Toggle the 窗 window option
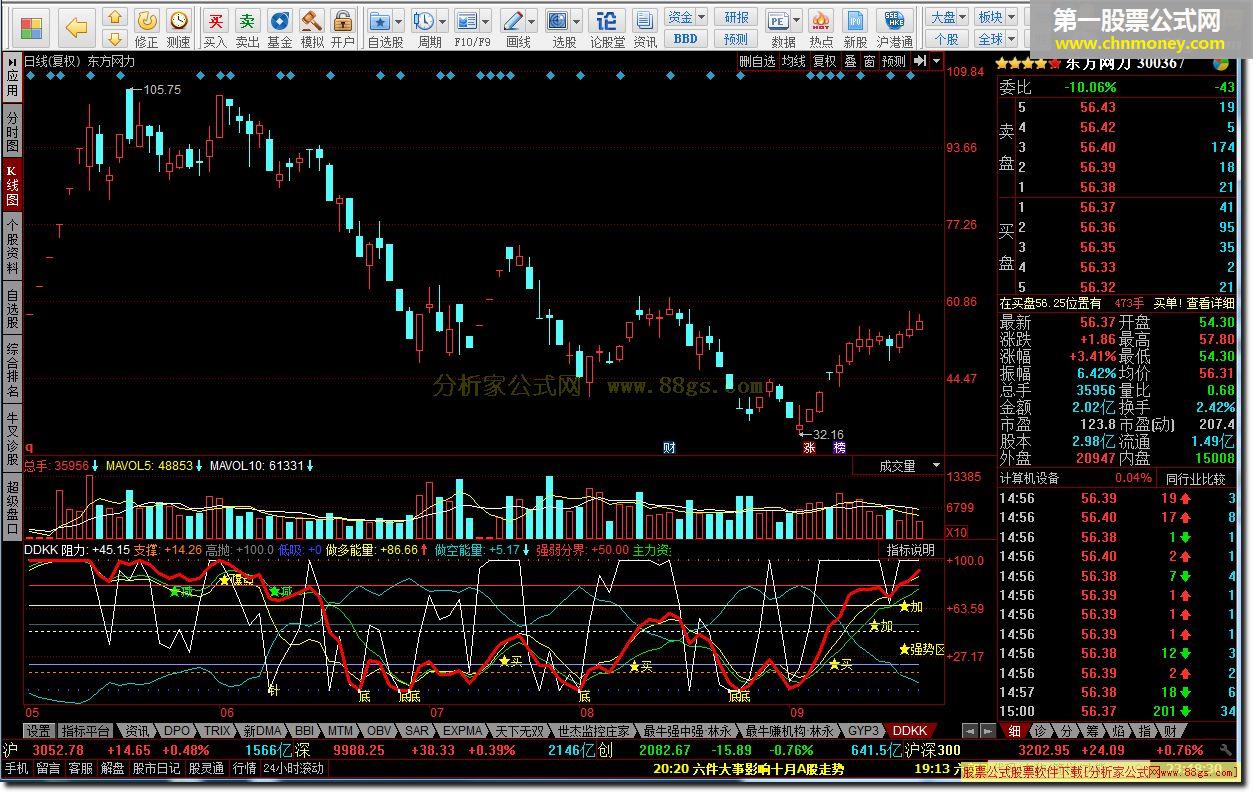 click(869, 61)
